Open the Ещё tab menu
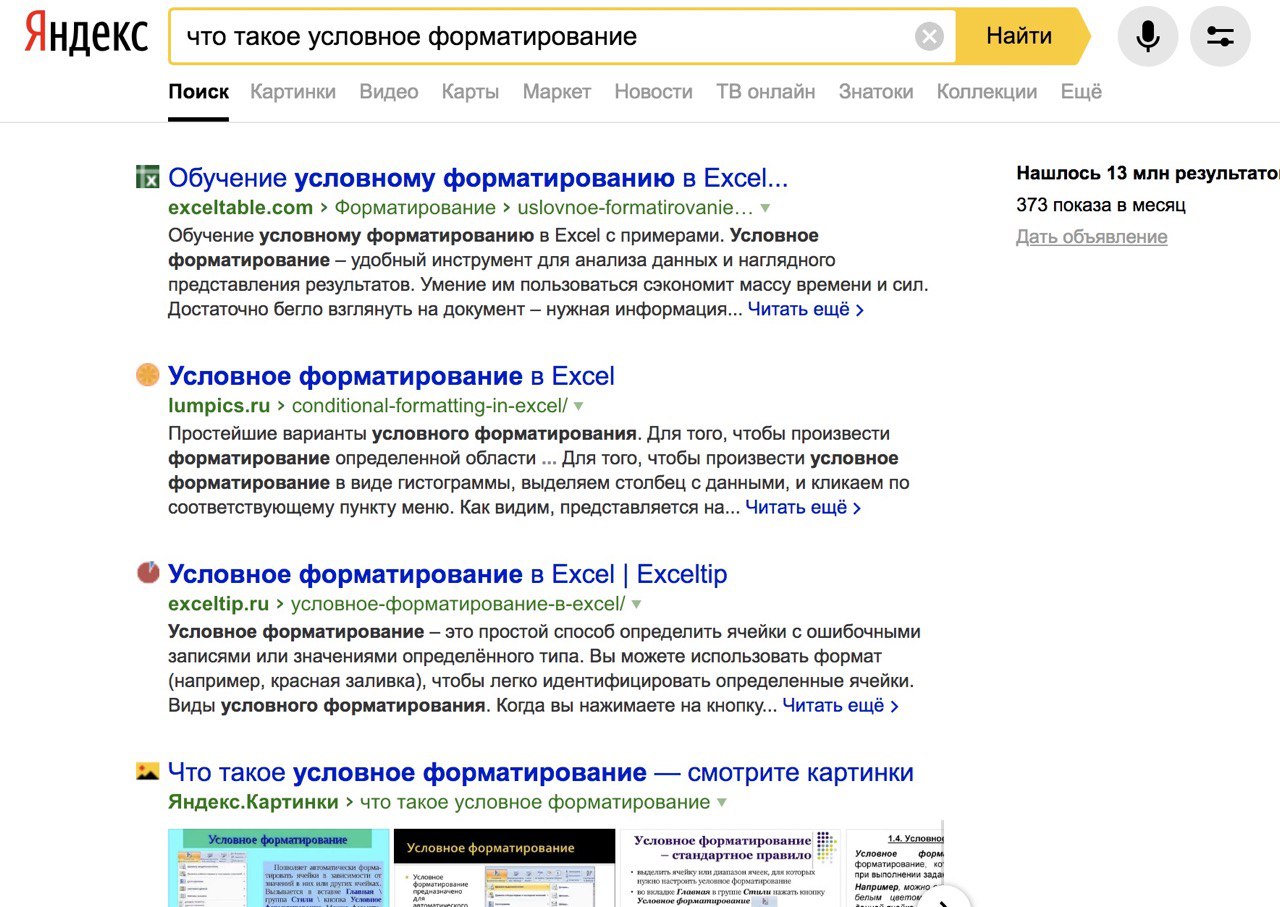 (x=1081, y=92)
